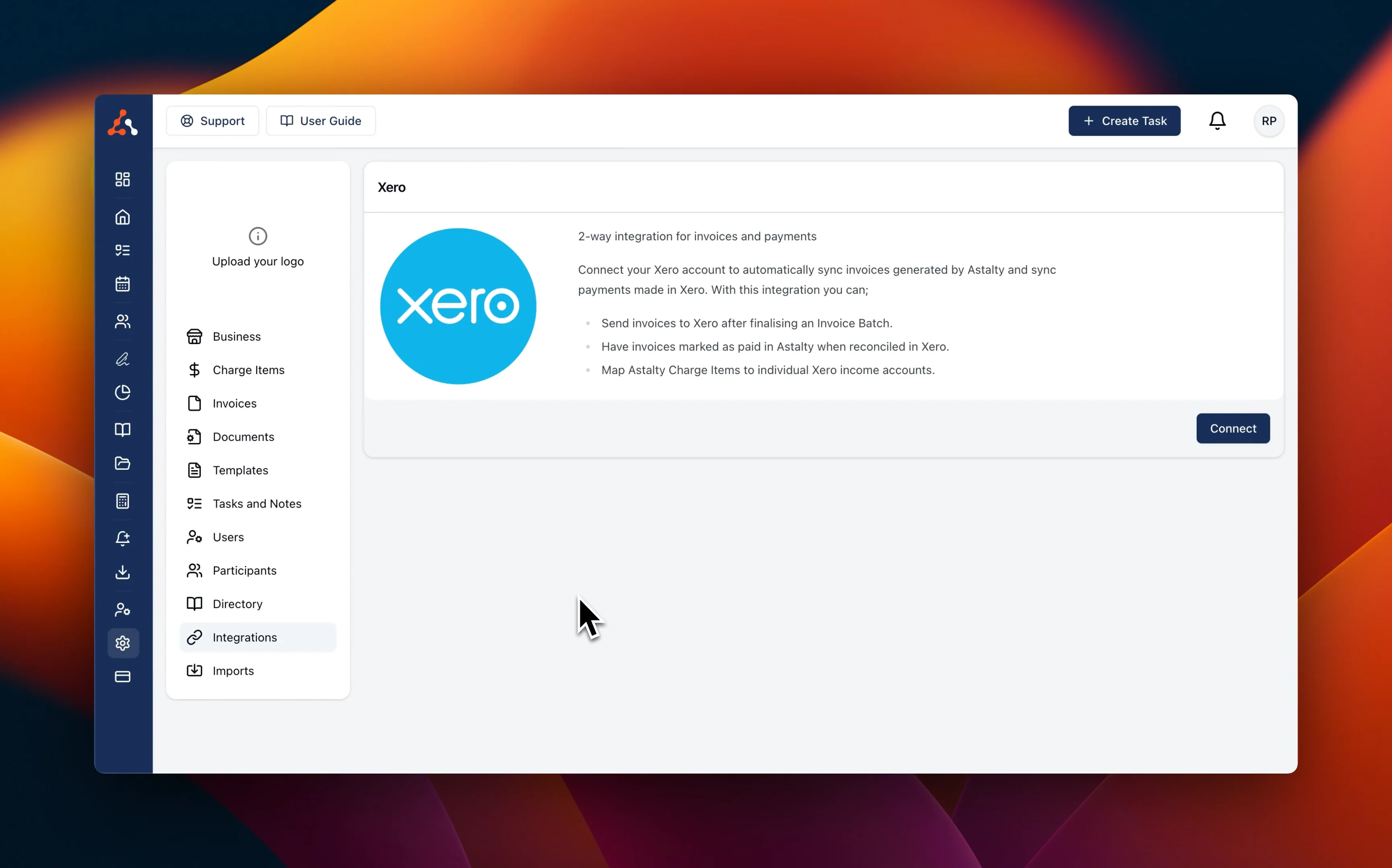Screen dimensions: 1392x868
Task: Select Invoices in the settings menu
Action: (258, 403)
